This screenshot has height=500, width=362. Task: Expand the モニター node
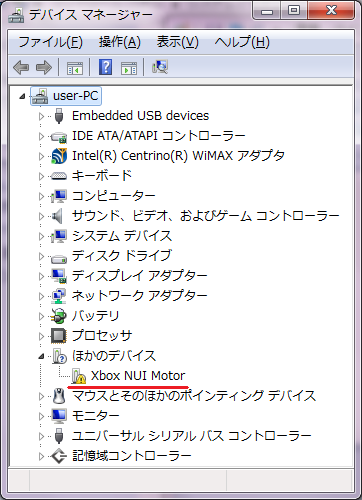click(41, 416)
